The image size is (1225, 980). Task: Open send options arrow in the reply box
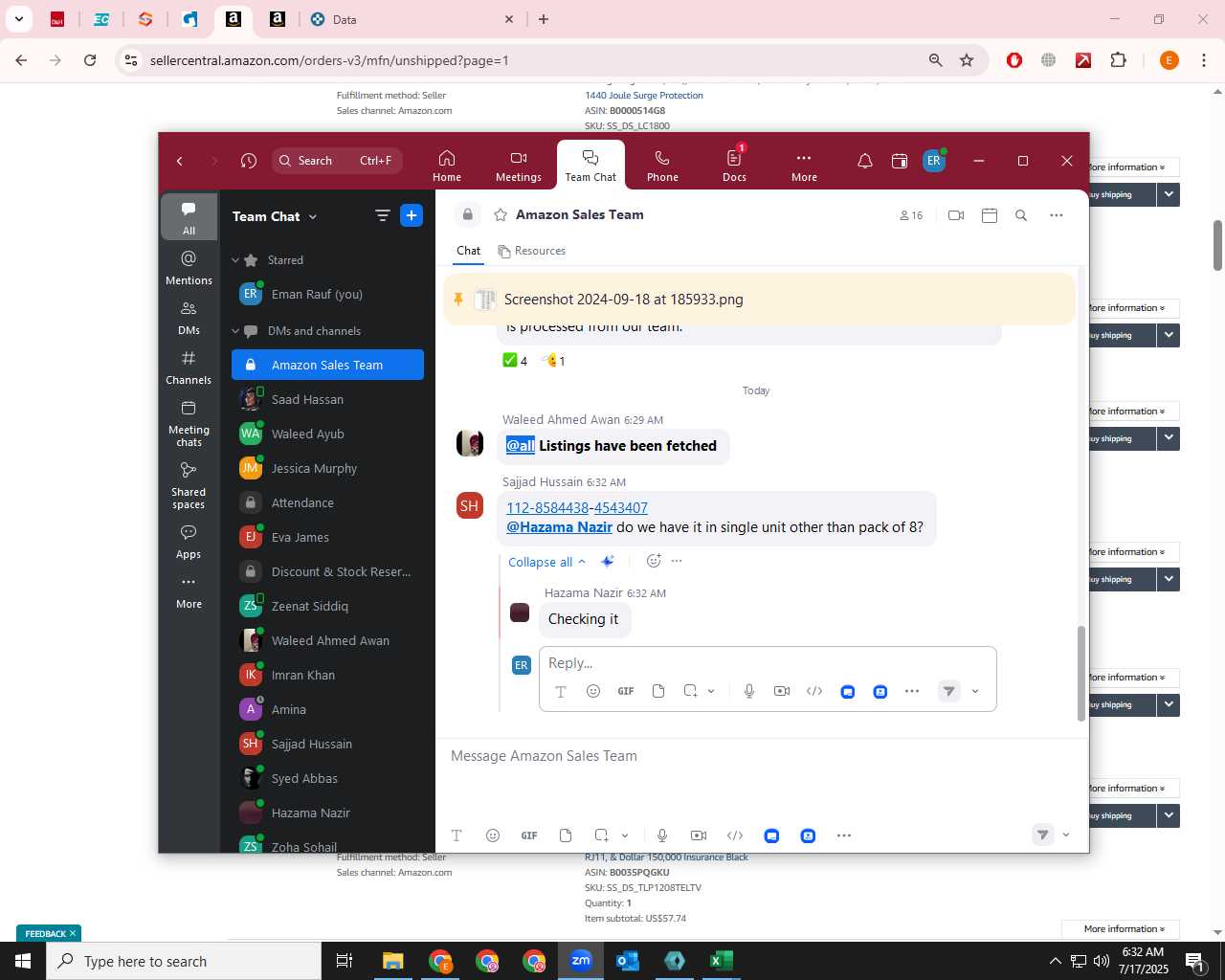(x=975, y=691)
